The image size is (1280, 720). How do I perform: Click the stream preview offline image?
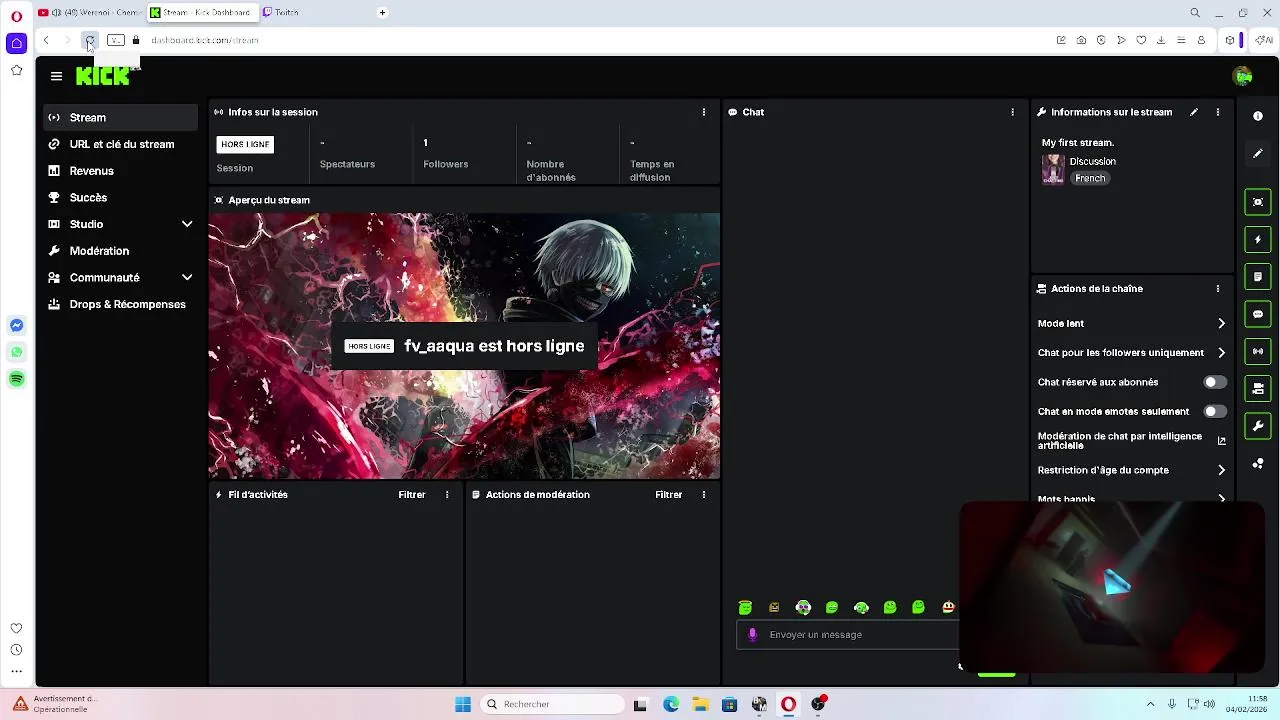click(x=464, y=346)
